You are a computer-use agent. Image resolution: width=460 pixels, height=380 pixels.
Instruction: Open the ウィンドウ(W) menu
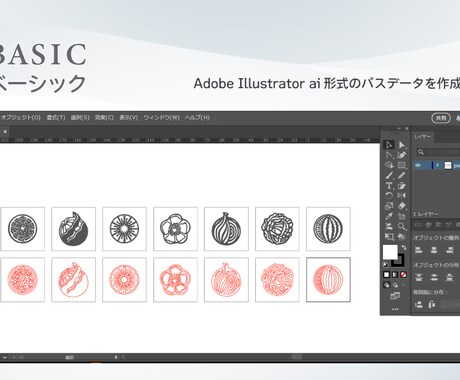[162, 117]
